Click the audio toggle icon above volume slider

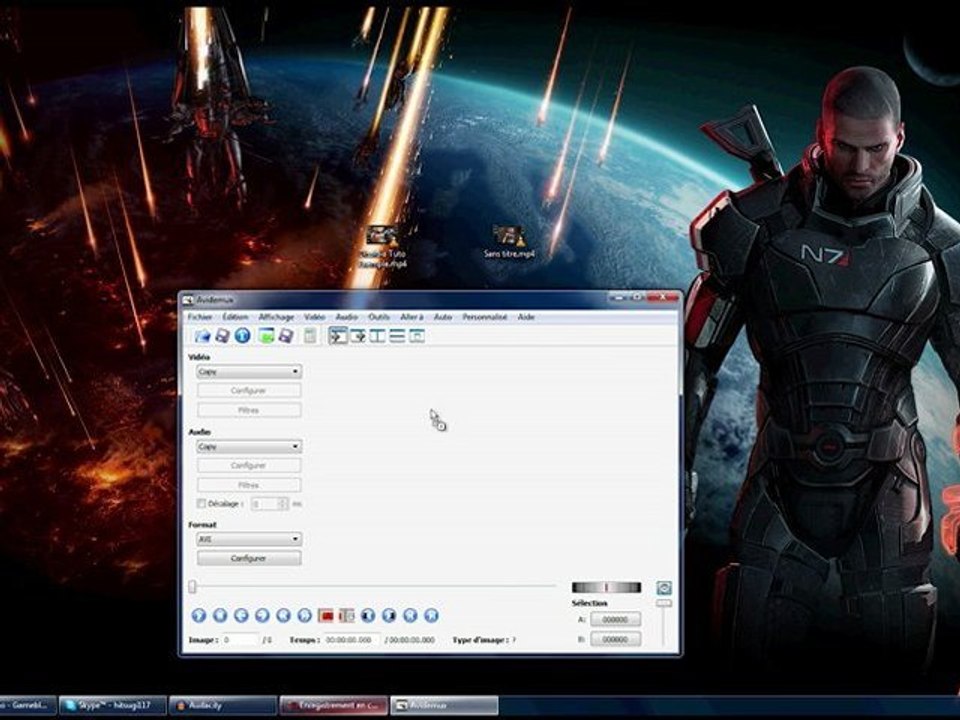[x=664, y=588]
